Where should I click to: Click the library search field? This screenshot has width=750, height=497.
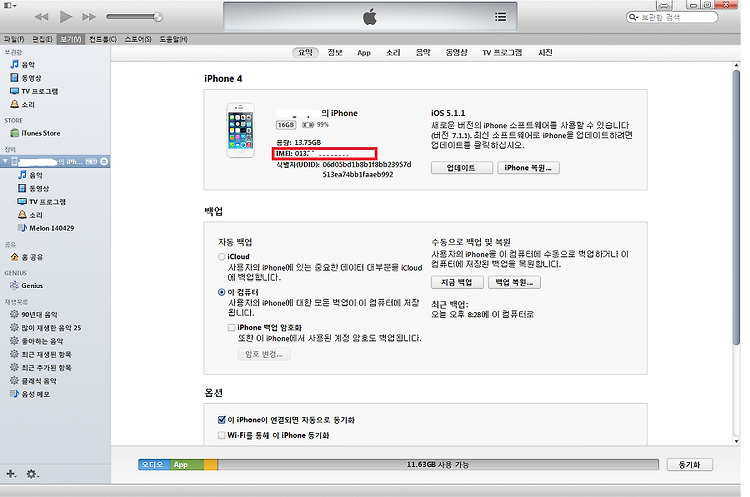click(672, 17)
